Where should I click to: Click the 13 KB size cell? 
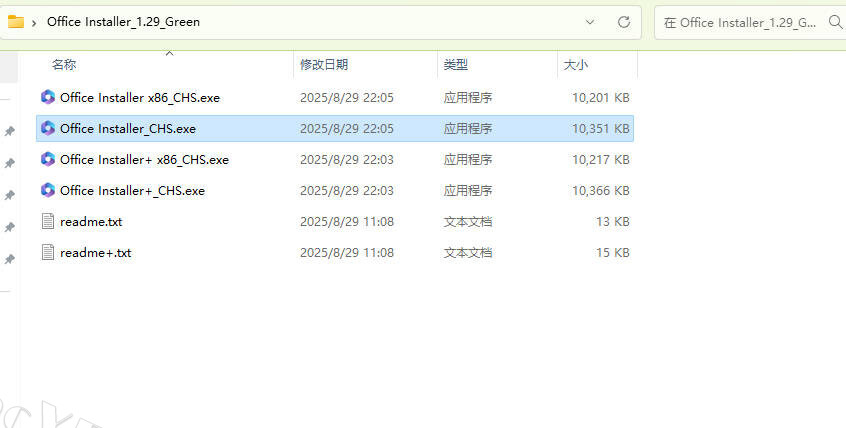613,222
